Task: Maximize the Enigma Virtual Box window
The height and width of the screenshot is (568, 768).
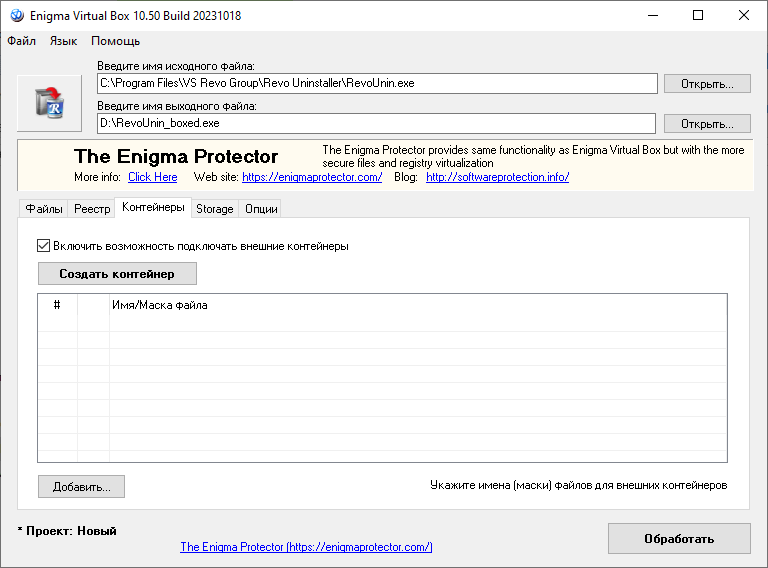Action: point(698,16)
